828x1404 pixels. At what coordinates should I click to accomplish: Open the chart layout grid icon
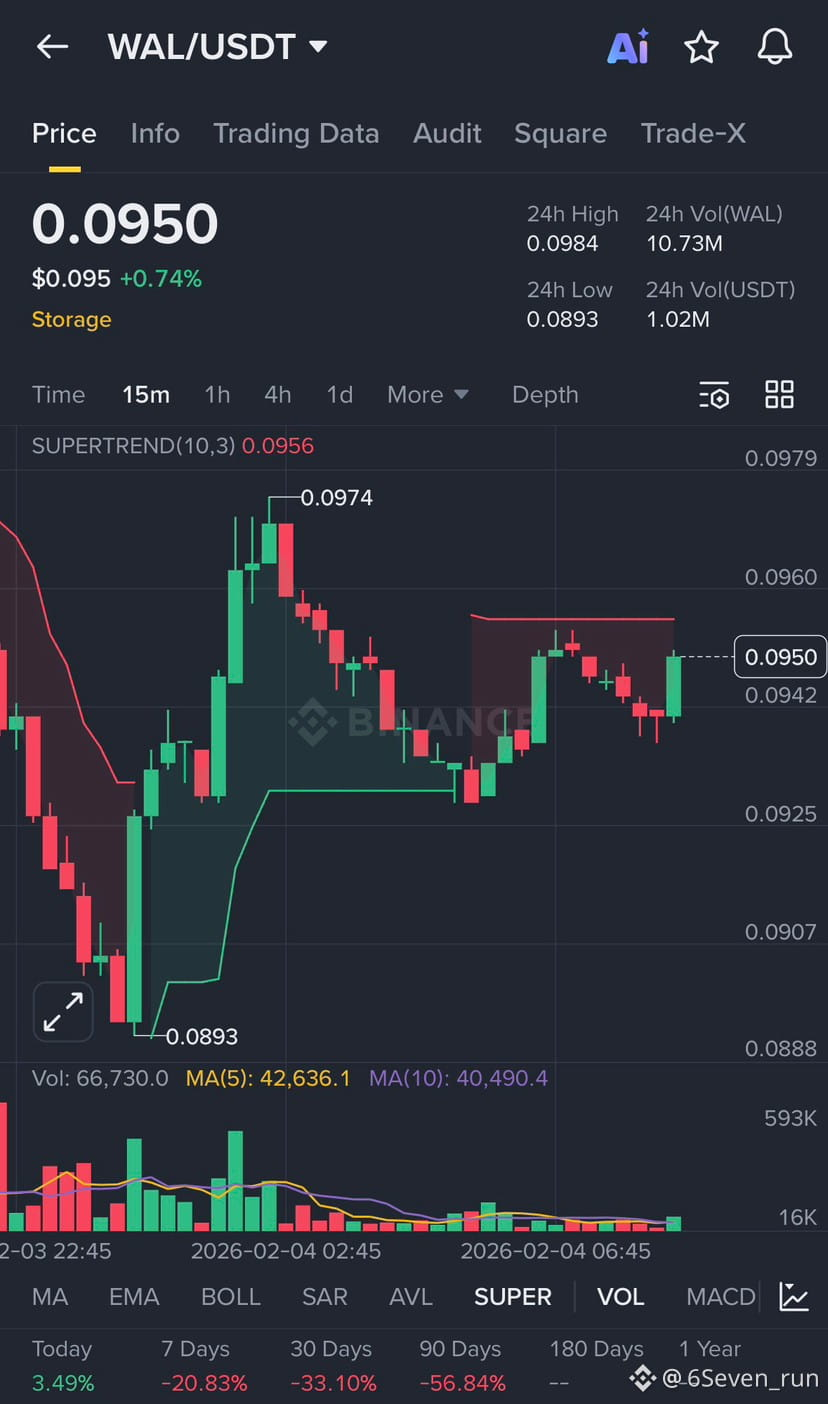pyautogui.click(x=779, y=395)
